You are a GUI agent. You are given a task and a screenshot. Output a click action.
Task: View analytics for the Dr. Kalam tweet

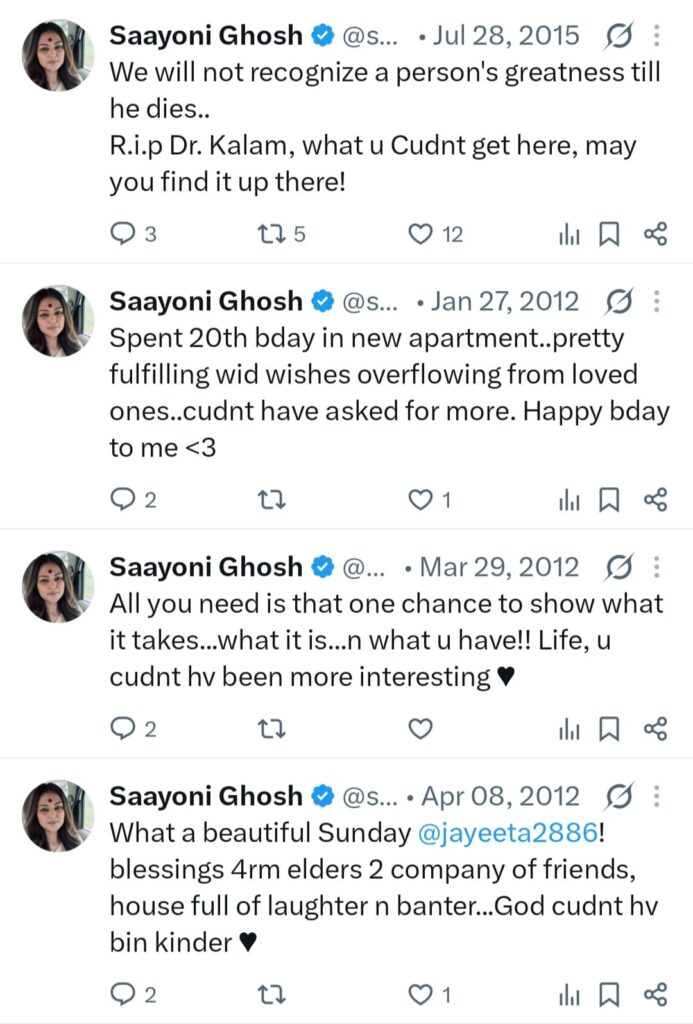pyautogui.click(x=569, y=234)
